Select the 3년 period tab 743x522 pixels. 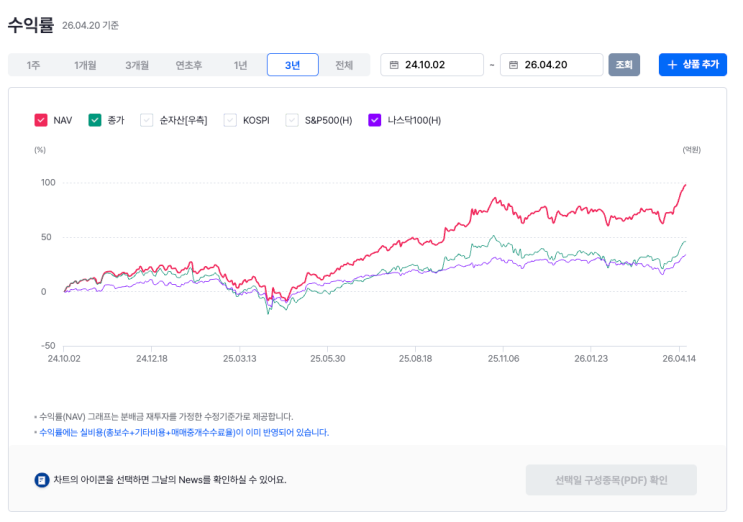[292, 65]
